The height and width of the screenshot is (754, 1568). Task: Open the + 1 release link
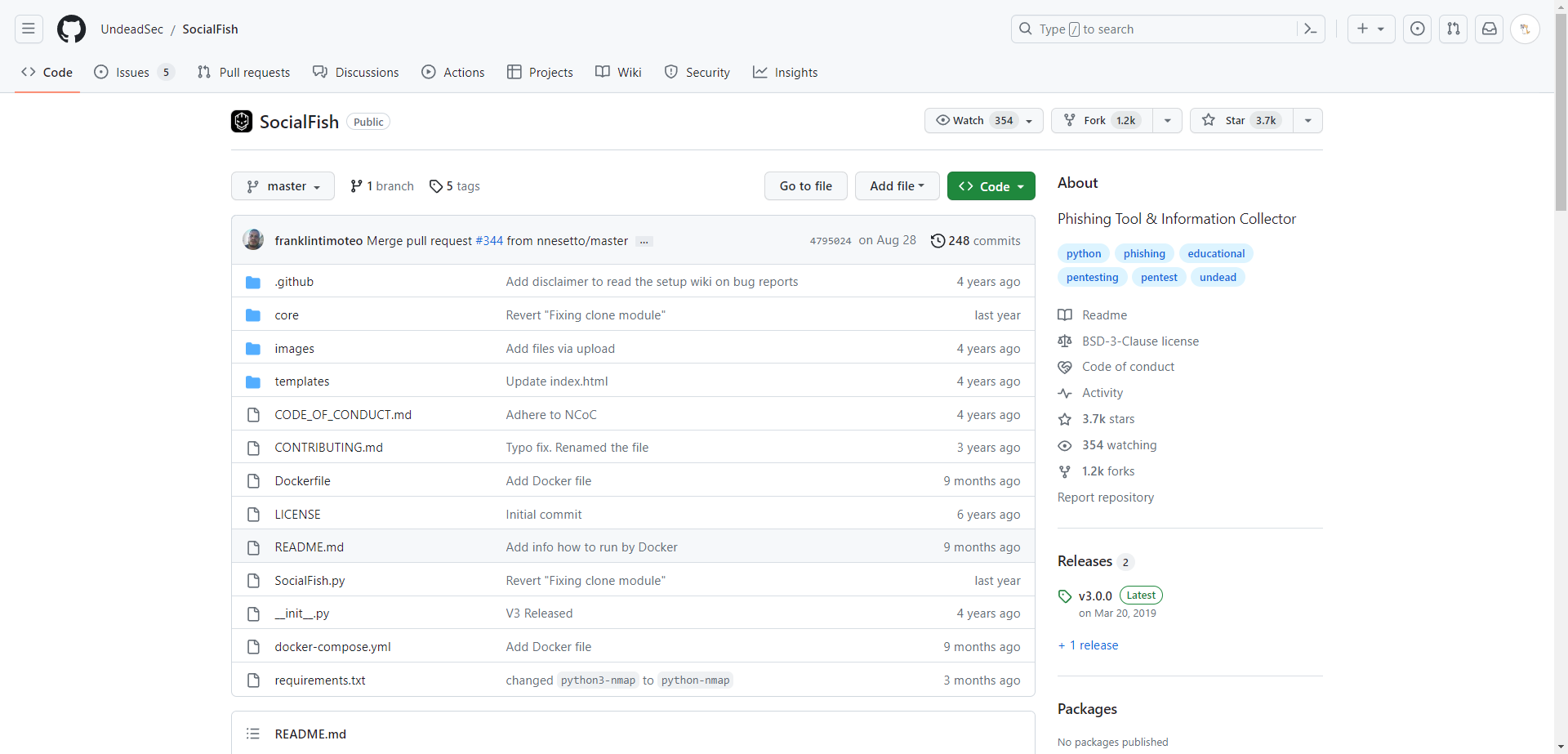click(x=1089, y=645)
